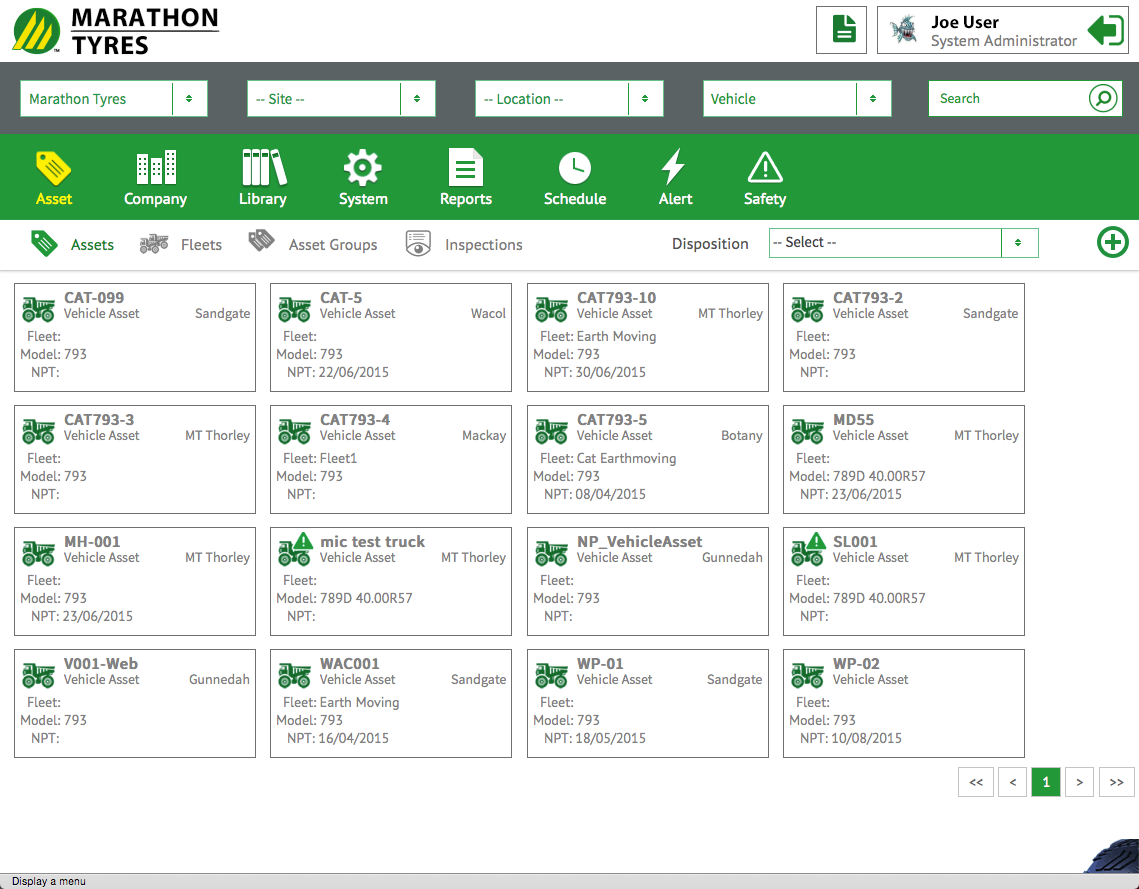Click the green plus add asset icon
Screen dimensions: 1139x889
tap(1112, 243)
